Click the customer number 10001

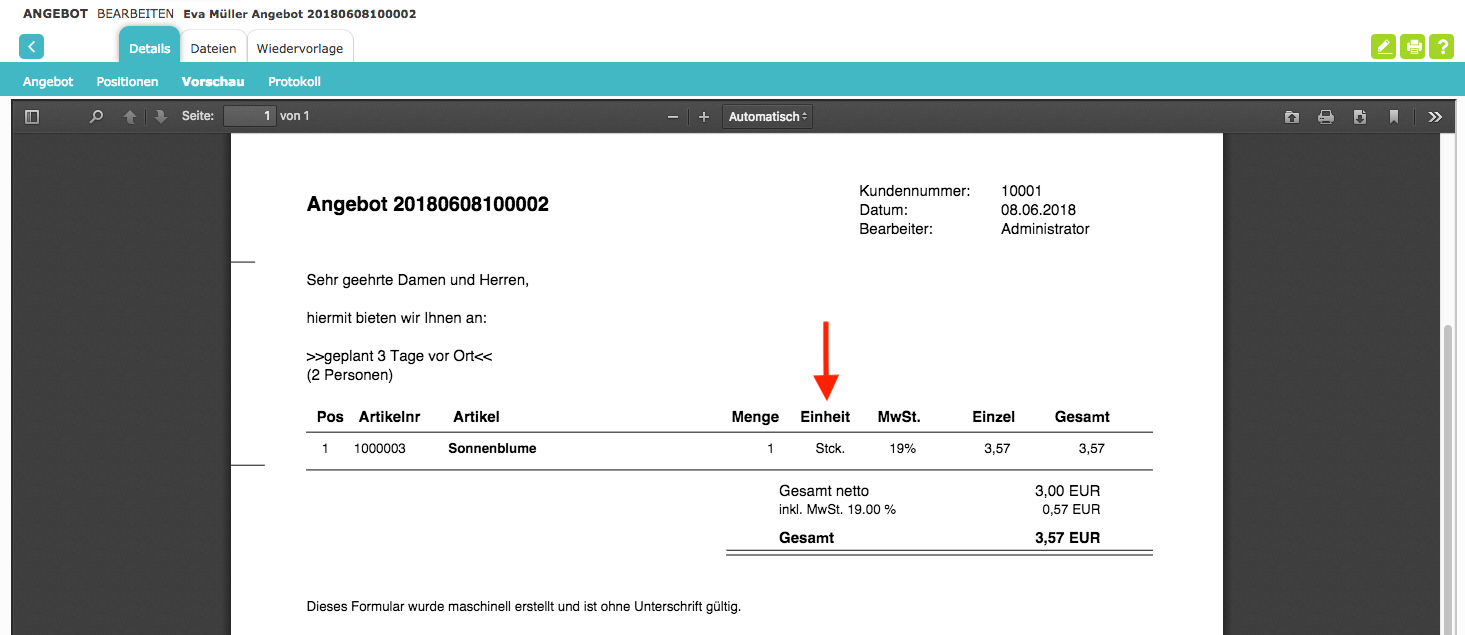(1021, 190)
